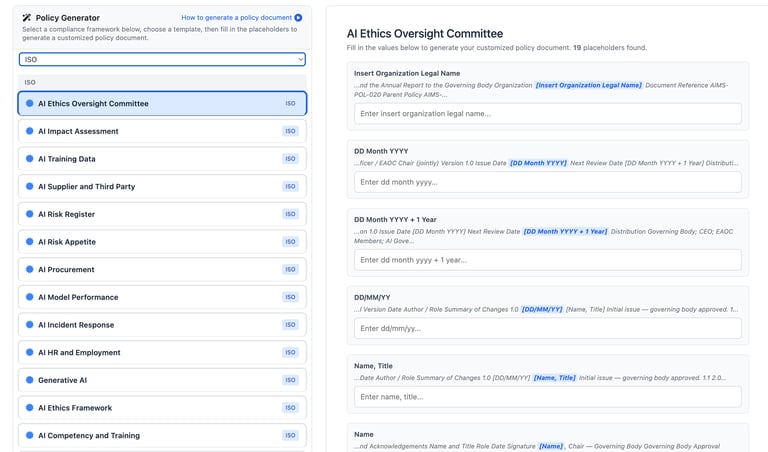Open 'How to generate a policy document' link
Screen dimensions: 768x452
(x=236, y=18)
